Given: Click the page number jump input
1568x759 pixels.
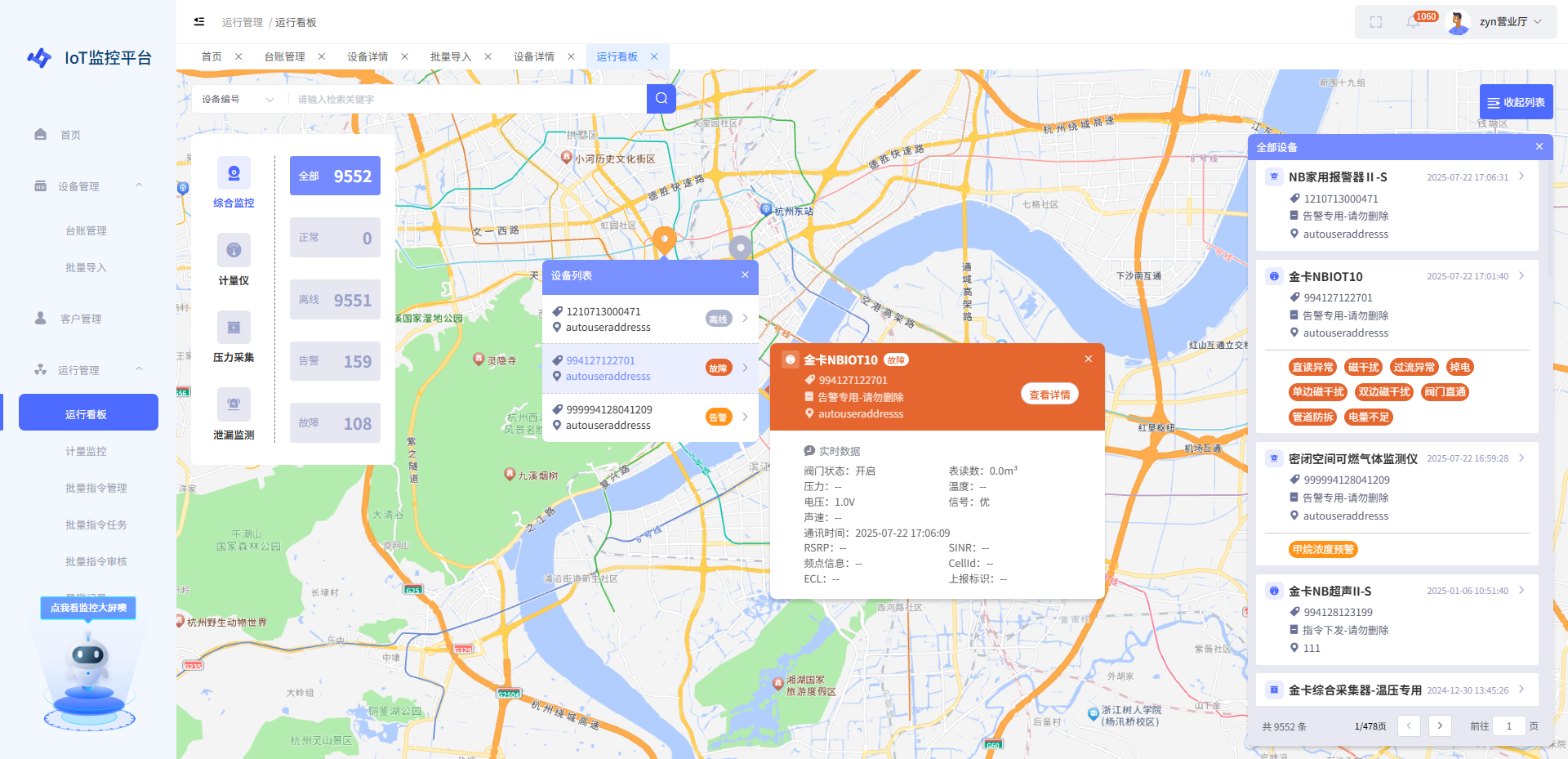Looking at the screenshot, I should [1509, 726].
